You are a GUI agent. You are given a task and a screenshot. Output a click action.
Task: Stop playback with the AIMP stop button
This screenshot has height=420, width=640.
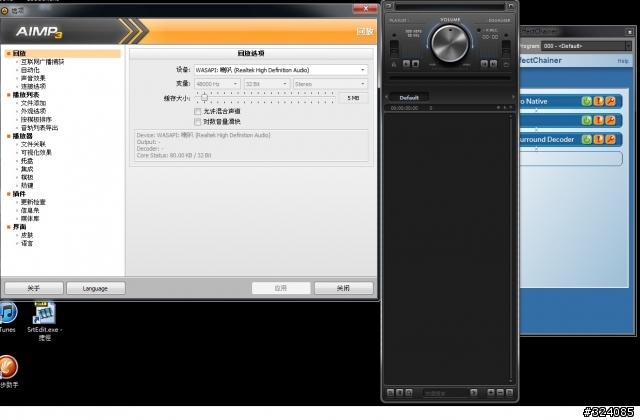(x=416, y=64)
